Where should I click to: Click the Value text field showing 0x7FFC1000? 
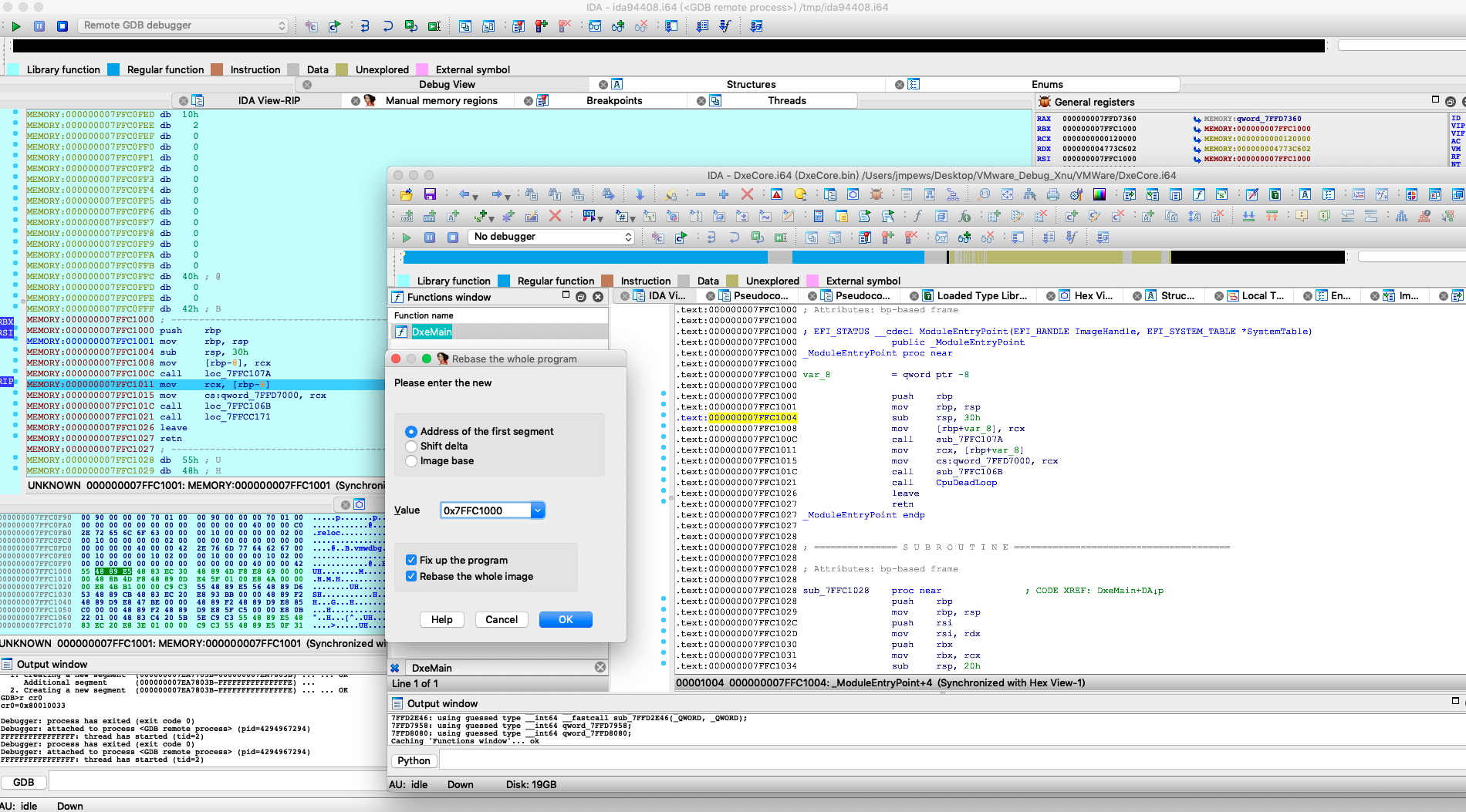(x=486, y=510)
